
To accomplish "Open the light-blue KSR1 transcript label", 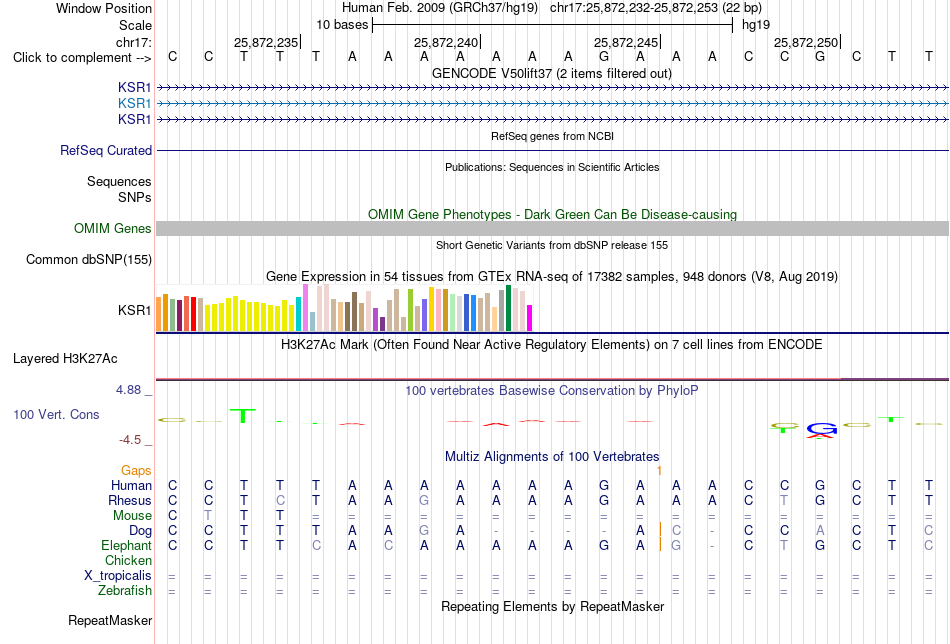I will point(135,104).
